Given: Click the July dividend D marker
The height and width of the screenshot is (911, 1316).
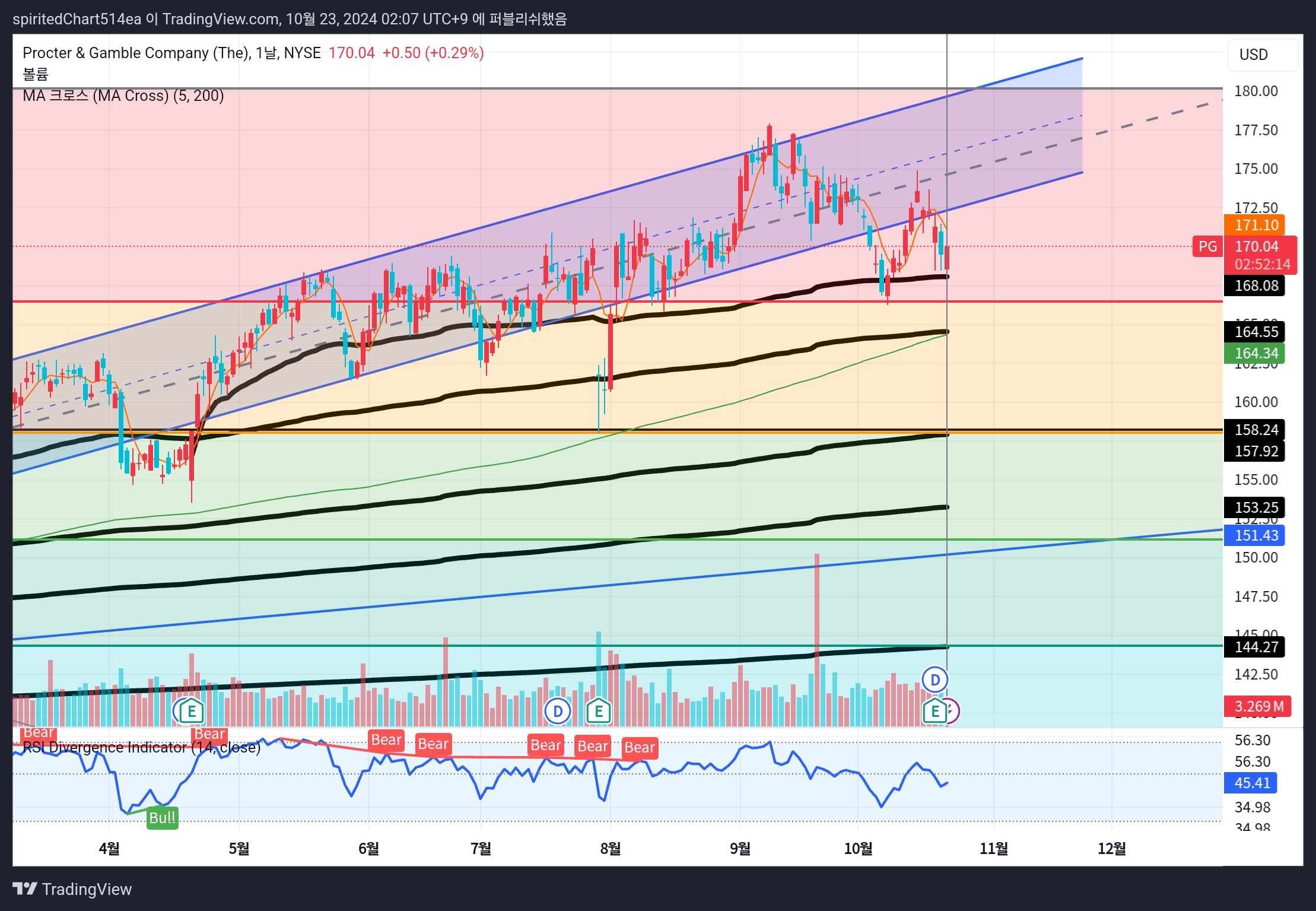Looking at the screenshot, I should coord(557,711).
